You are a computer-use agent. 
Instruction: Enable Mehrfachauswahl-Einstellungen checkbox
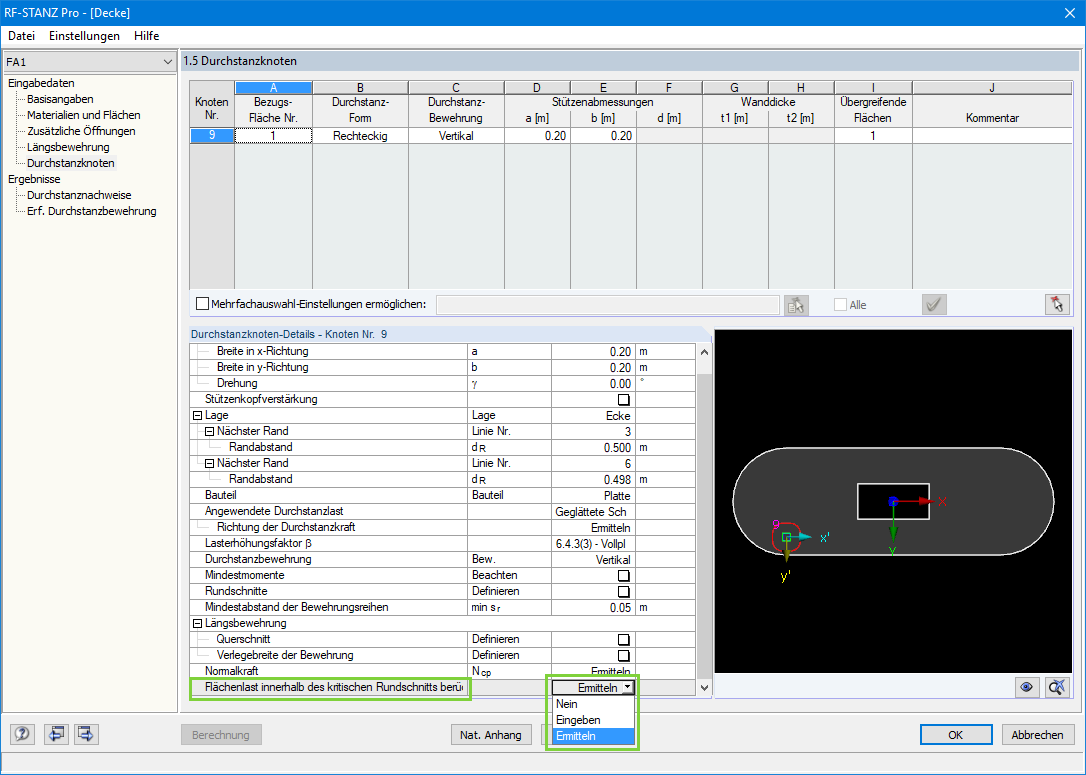(203, 304)
